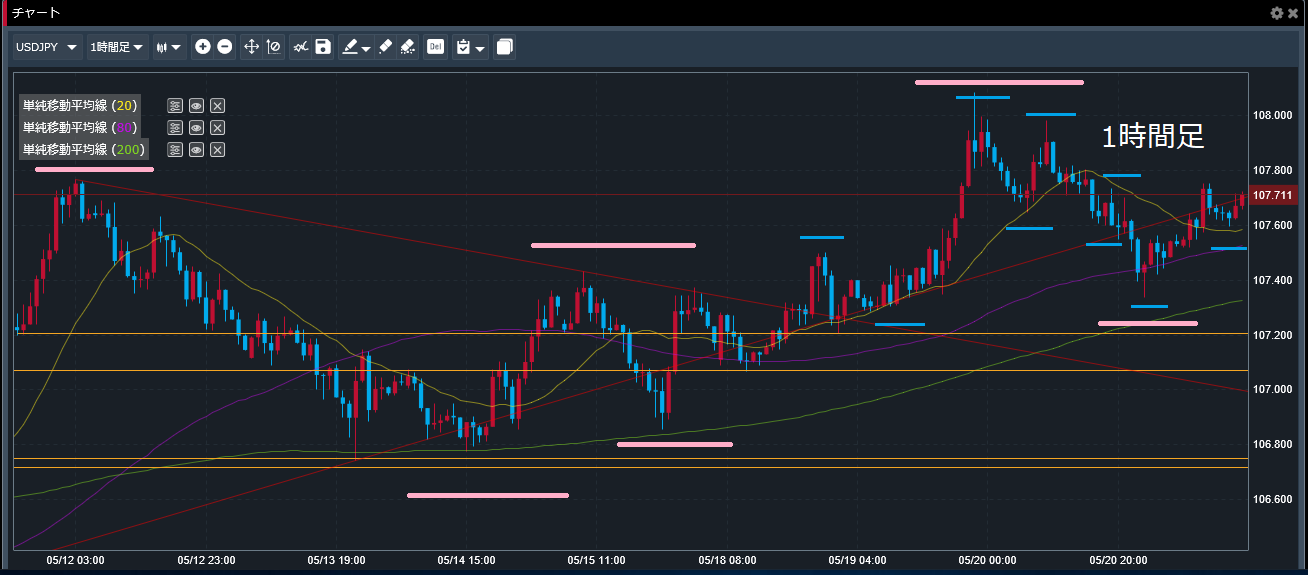Click the 107.800 price axis label

tap(1271, 170)
